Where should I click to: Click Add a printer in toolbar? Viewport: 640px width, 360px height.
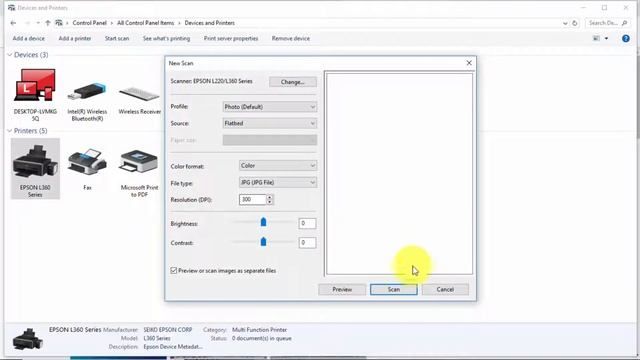coord(75,38)
